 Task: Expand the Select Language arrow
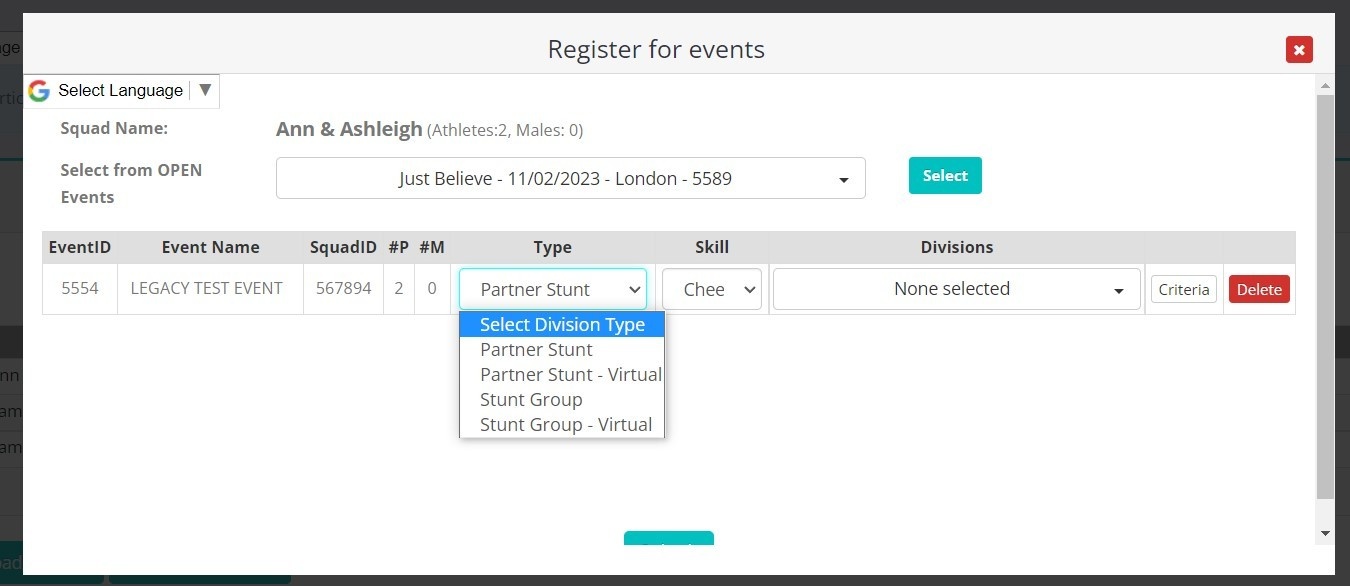tap(205, 90)
